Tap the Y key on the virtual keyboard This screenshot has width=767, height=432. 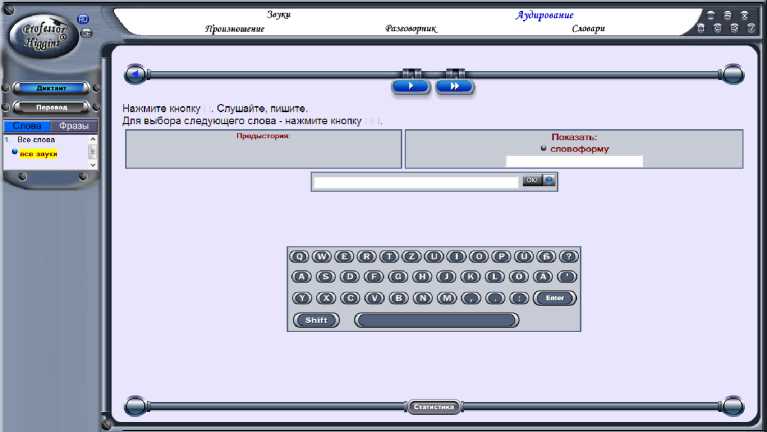pyautogui.click(x=302, y=298)
